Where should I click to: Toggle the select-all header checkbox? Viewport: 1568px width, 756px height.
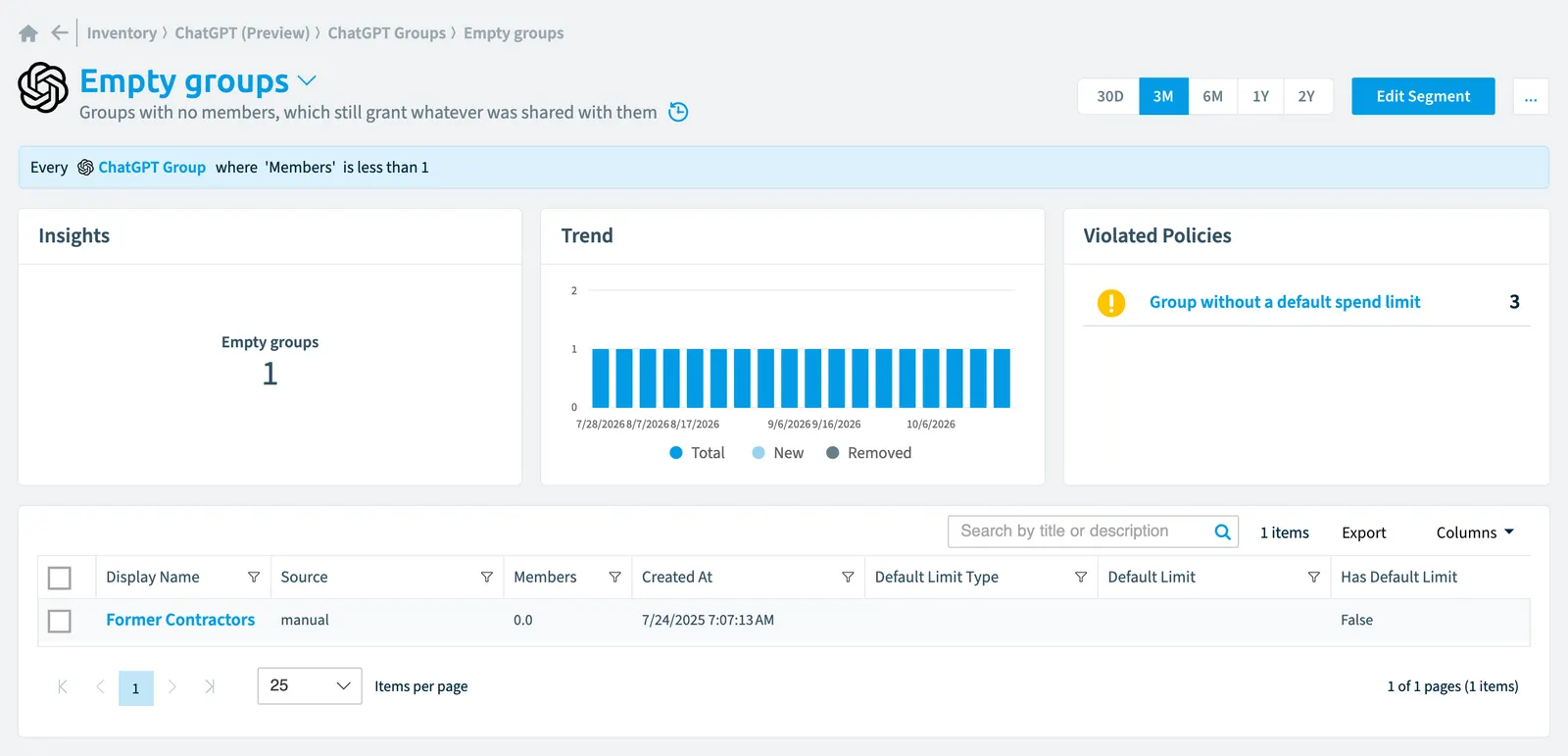coord(60,579)
